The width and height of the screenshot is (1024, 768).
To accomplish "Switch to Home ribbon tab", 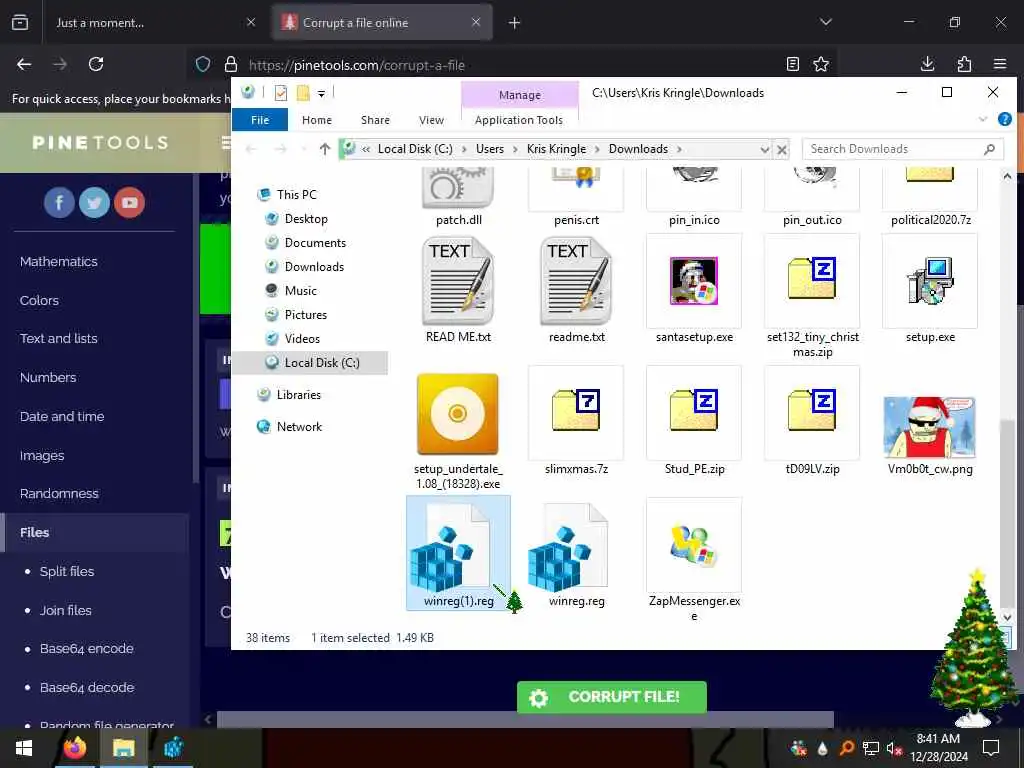I will (317, 120).
